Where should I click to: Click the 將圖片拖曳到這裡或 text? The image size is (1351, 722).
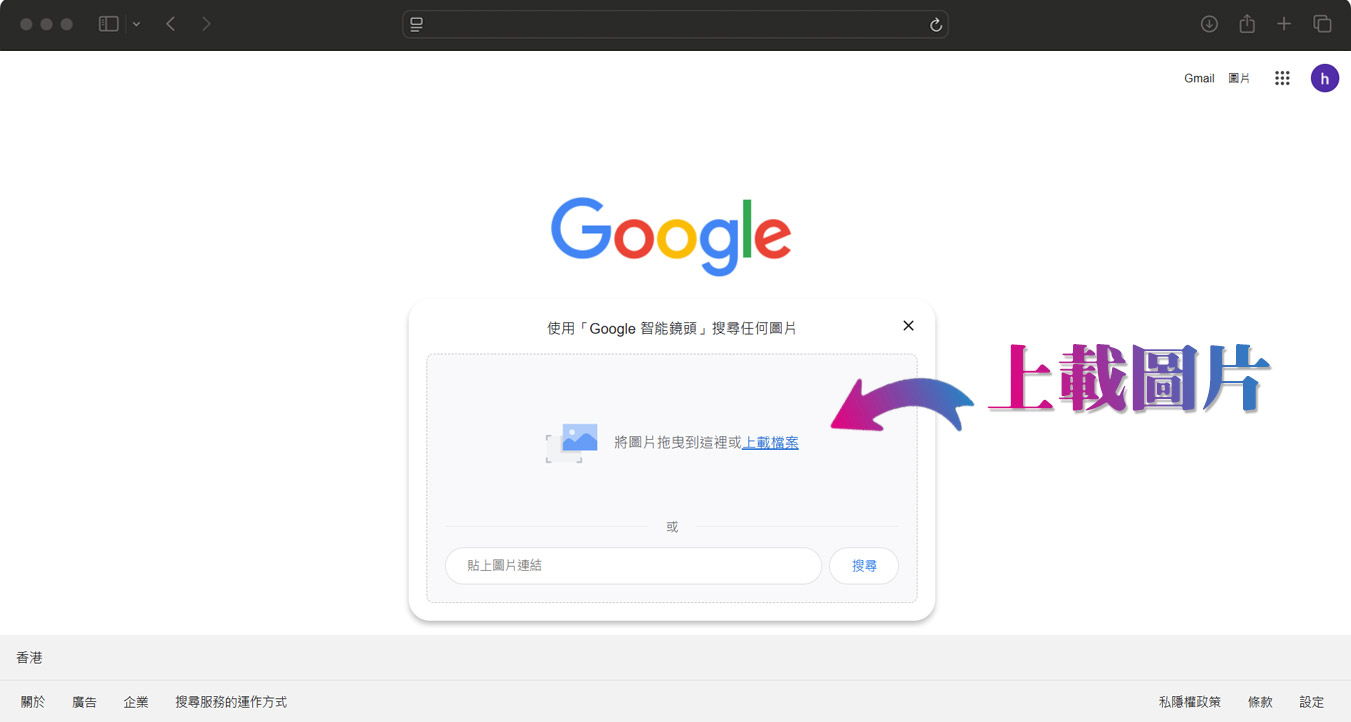tap(678, 443)
